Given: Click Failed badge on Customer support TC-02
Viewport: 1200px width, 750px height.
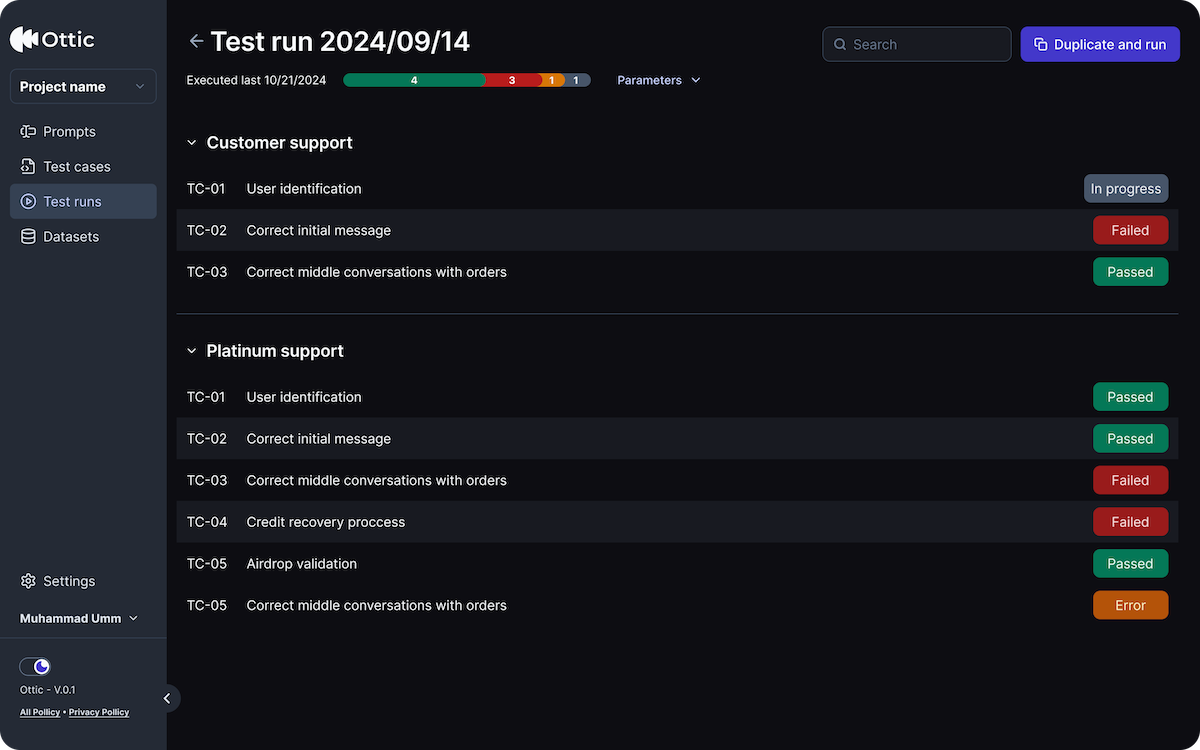Looking at the screenshot, I should tap(1130, 230).
